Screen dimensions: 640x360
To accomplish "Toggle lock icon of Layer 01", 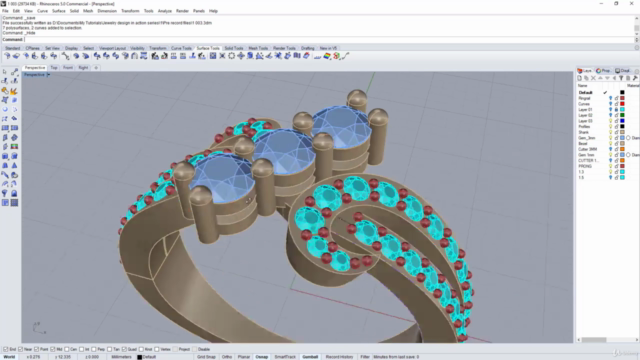I will 616,110.
